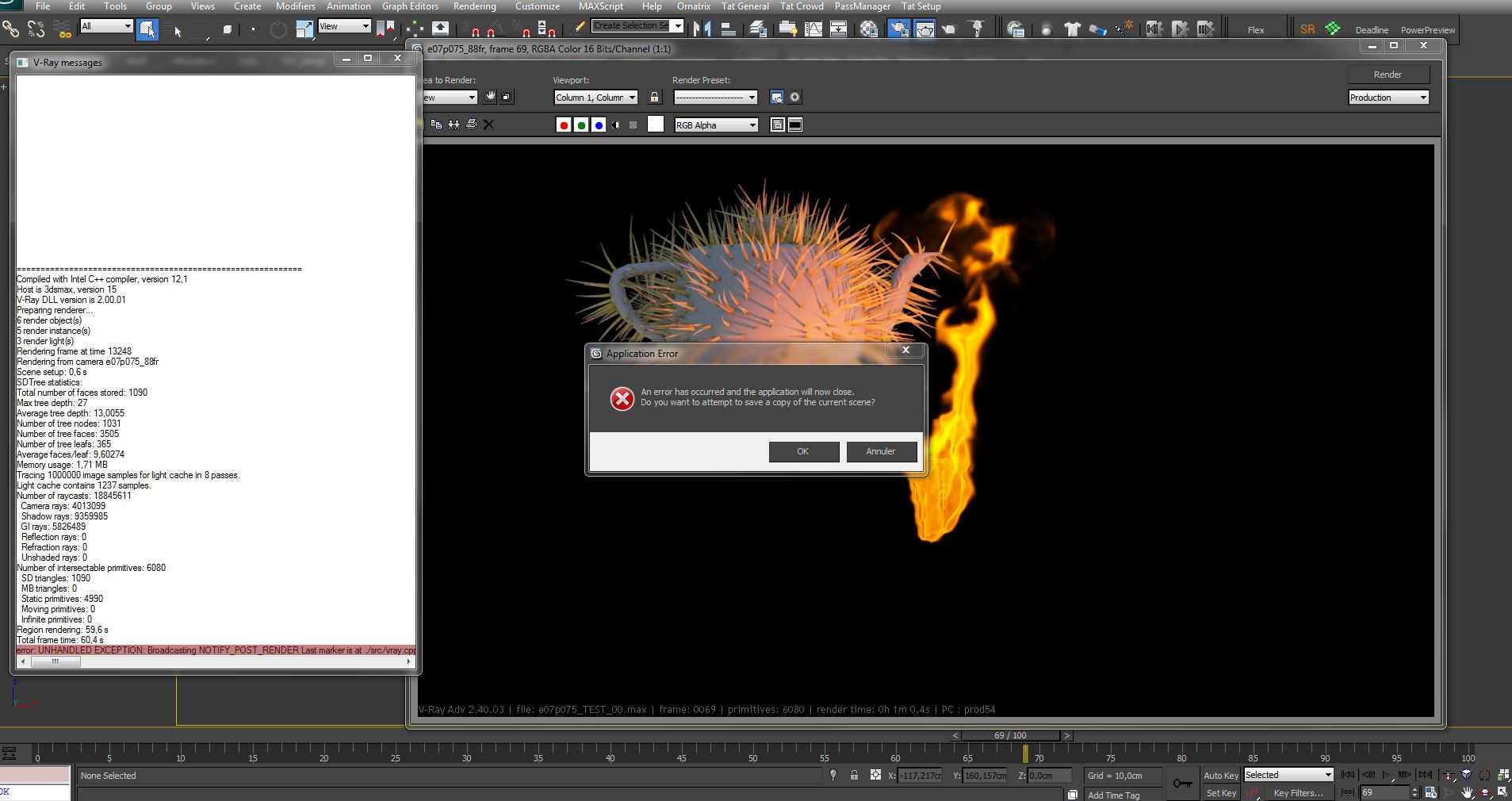Go to end of animation
Viewport: 1512px width, 801px height.
pos(1425,775)
